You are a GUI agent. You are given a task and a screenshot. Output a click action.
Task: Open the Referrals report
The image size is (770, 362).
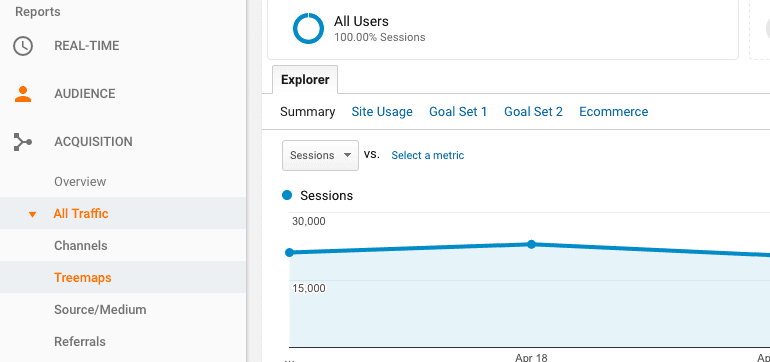point(80,342)
